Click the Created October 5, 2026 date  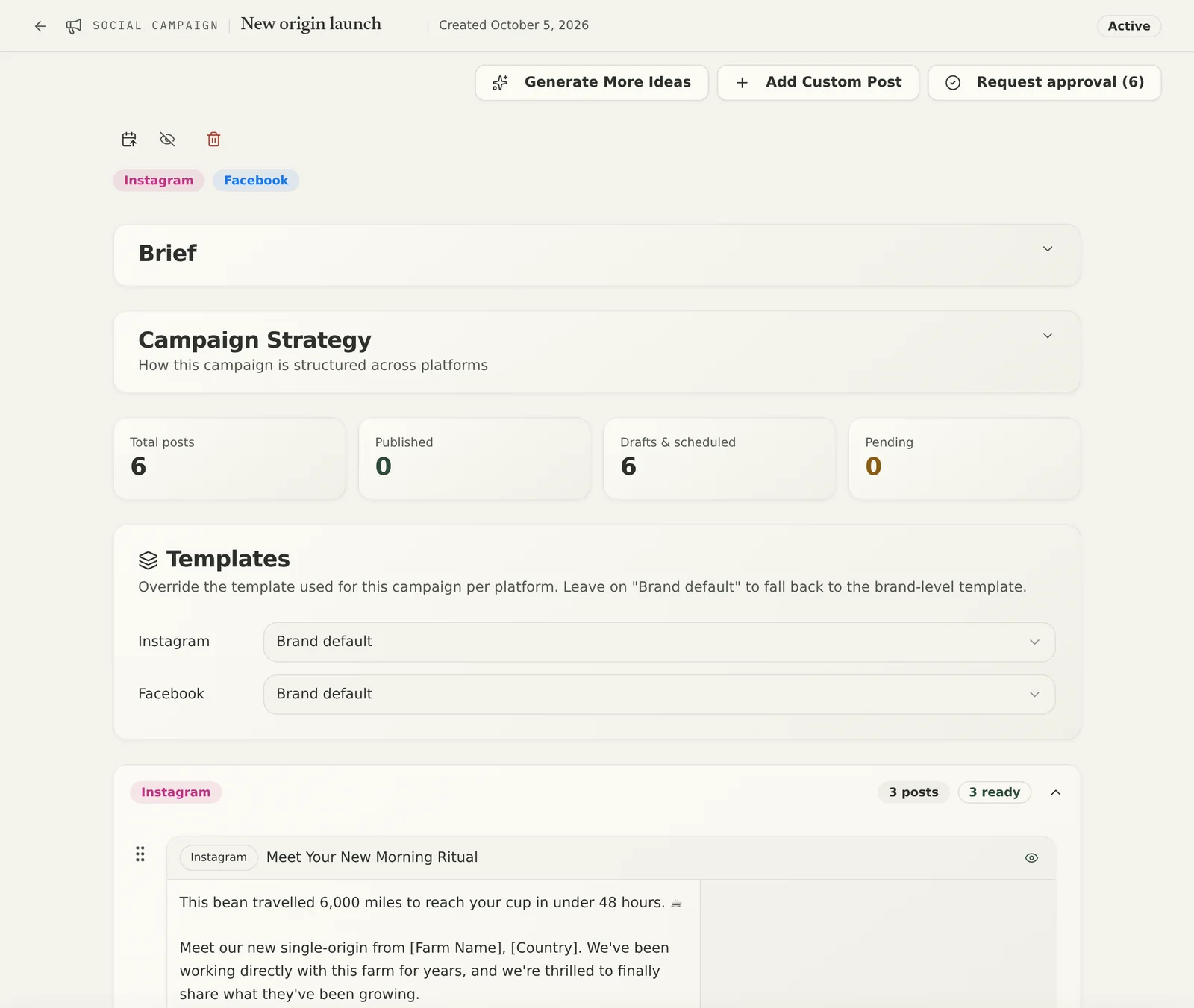(513, 25)
